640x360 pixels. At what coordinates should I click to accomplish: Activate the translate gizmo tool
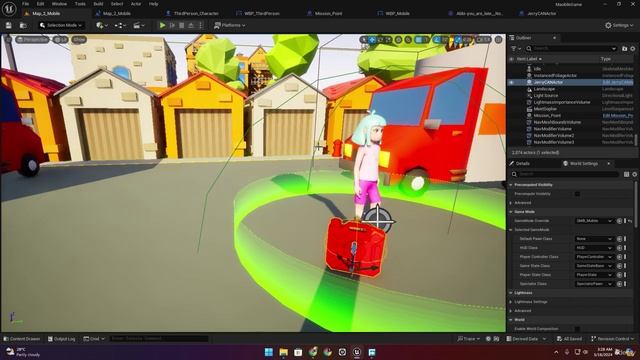click(x=372, y=40)
